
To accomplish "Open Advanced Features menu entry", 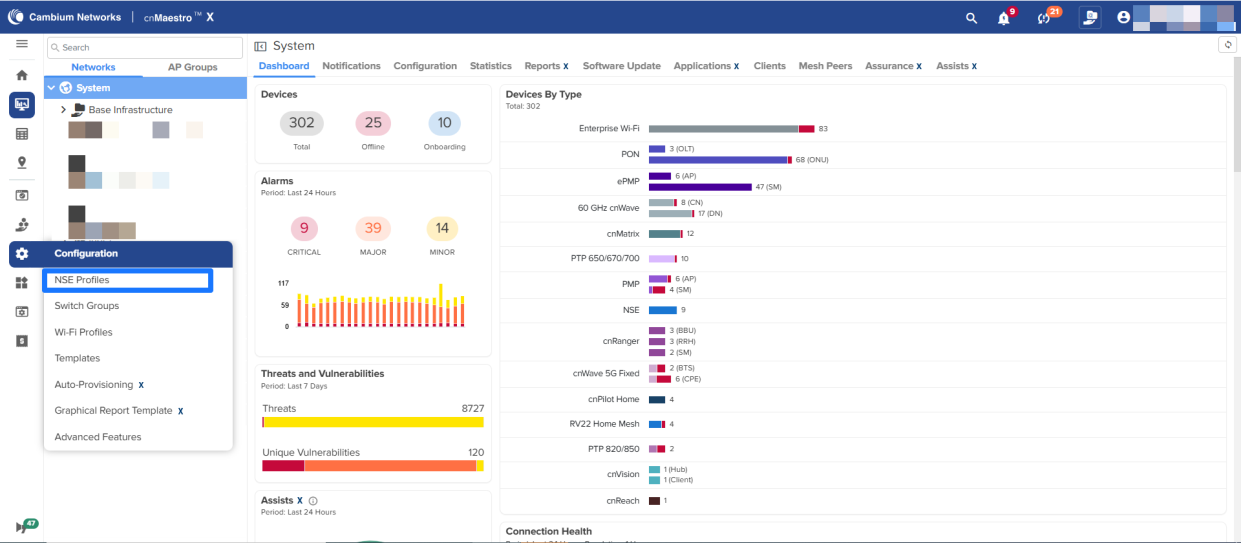I will (x=98, y=437).
